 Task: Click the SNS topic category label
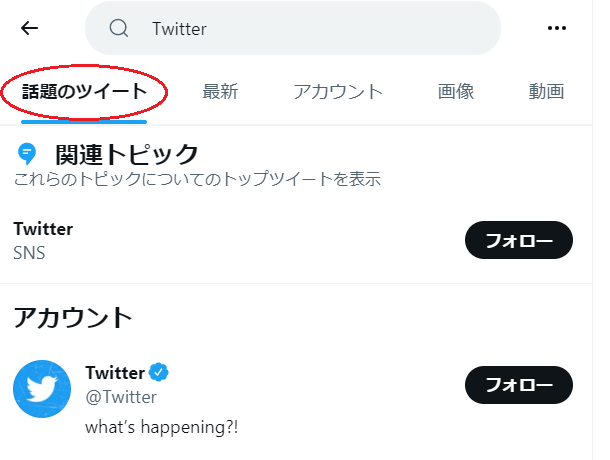30,253
